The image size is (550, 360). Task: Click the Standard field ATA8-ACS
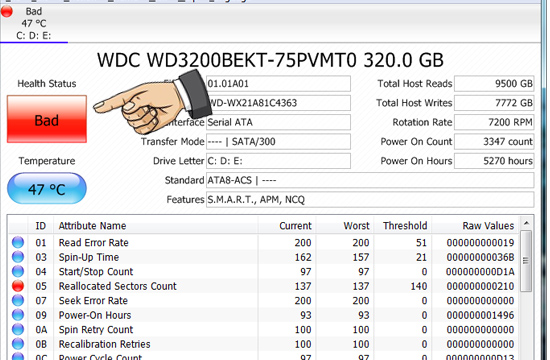[370, 180]
